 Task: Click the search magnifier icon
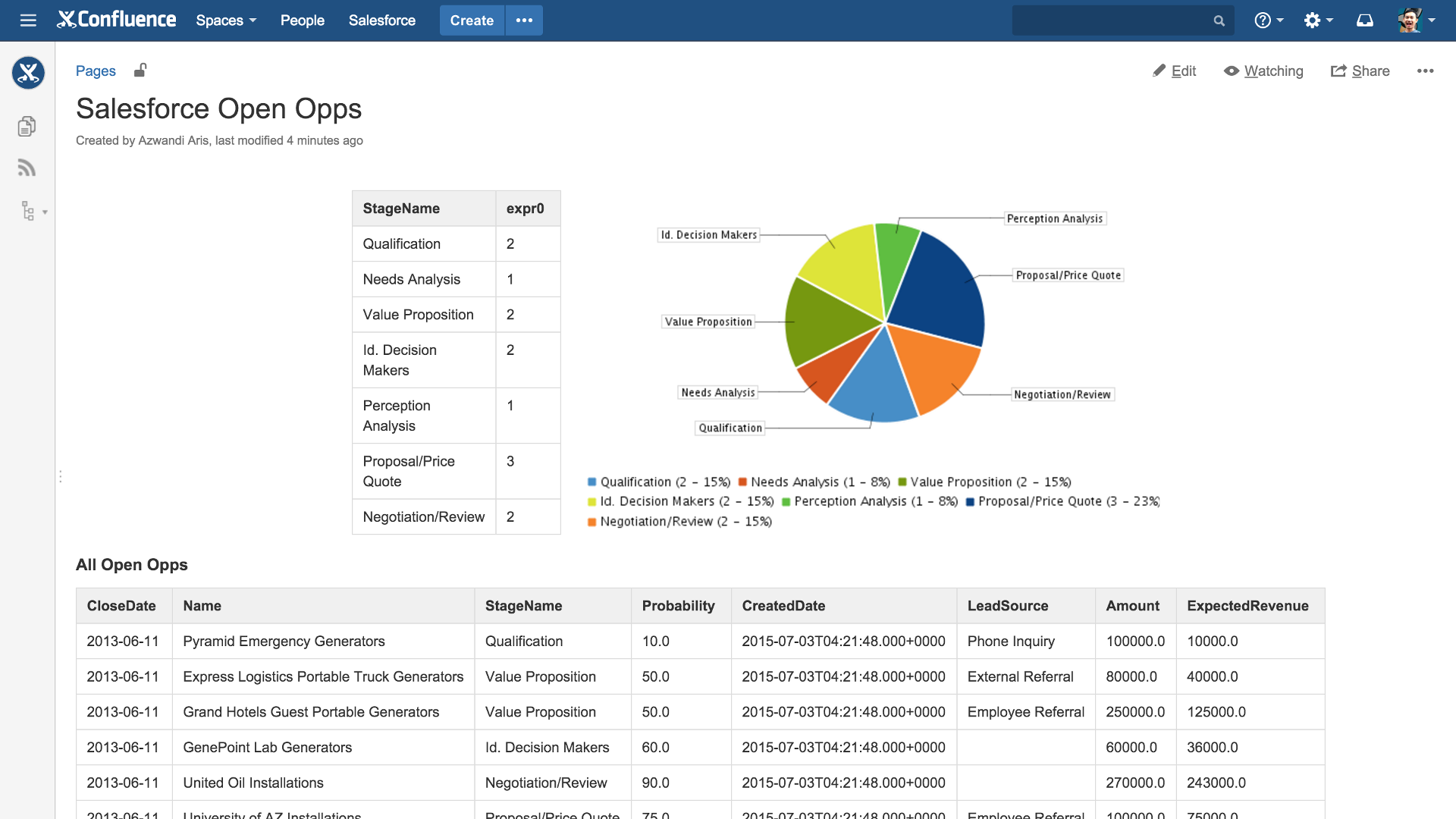[x=1219, y=20]
